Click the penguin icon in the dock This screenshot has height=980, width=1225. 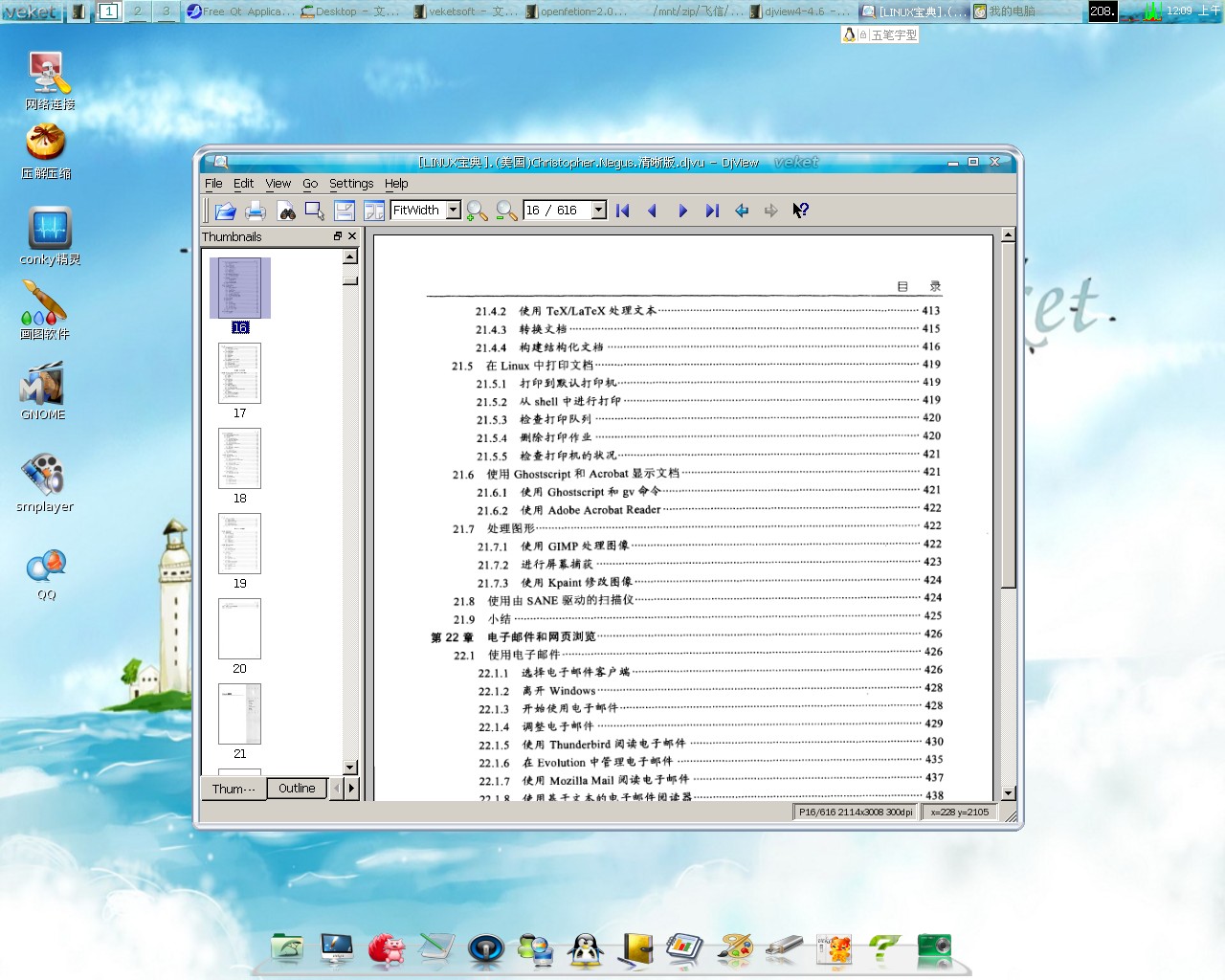click(586, 949)
